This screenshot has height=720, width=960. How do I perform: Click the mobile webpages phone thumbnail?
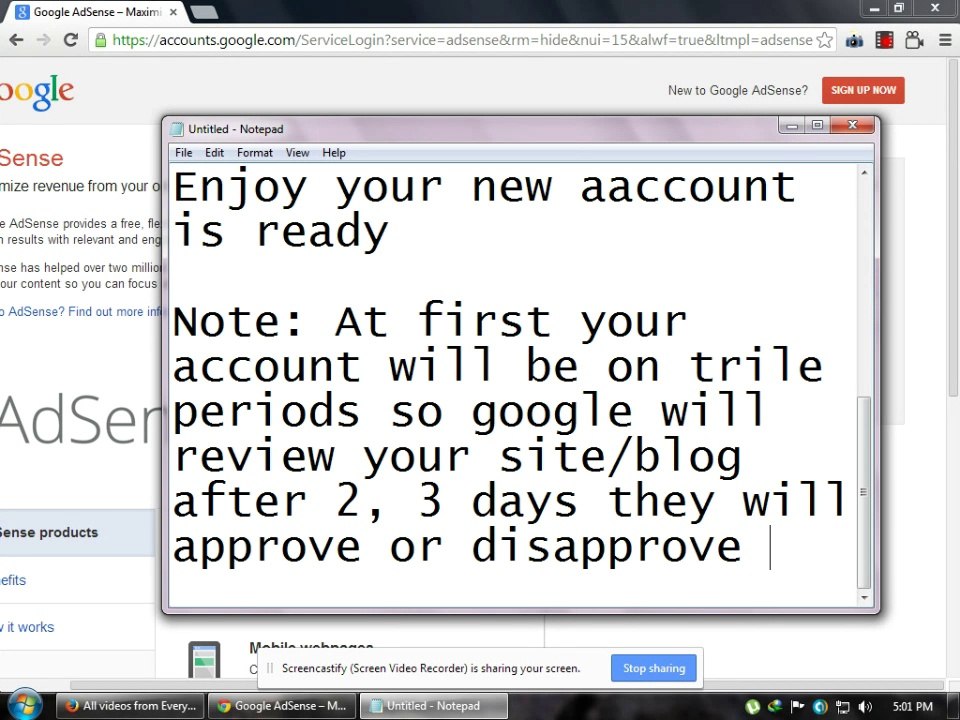204,660
